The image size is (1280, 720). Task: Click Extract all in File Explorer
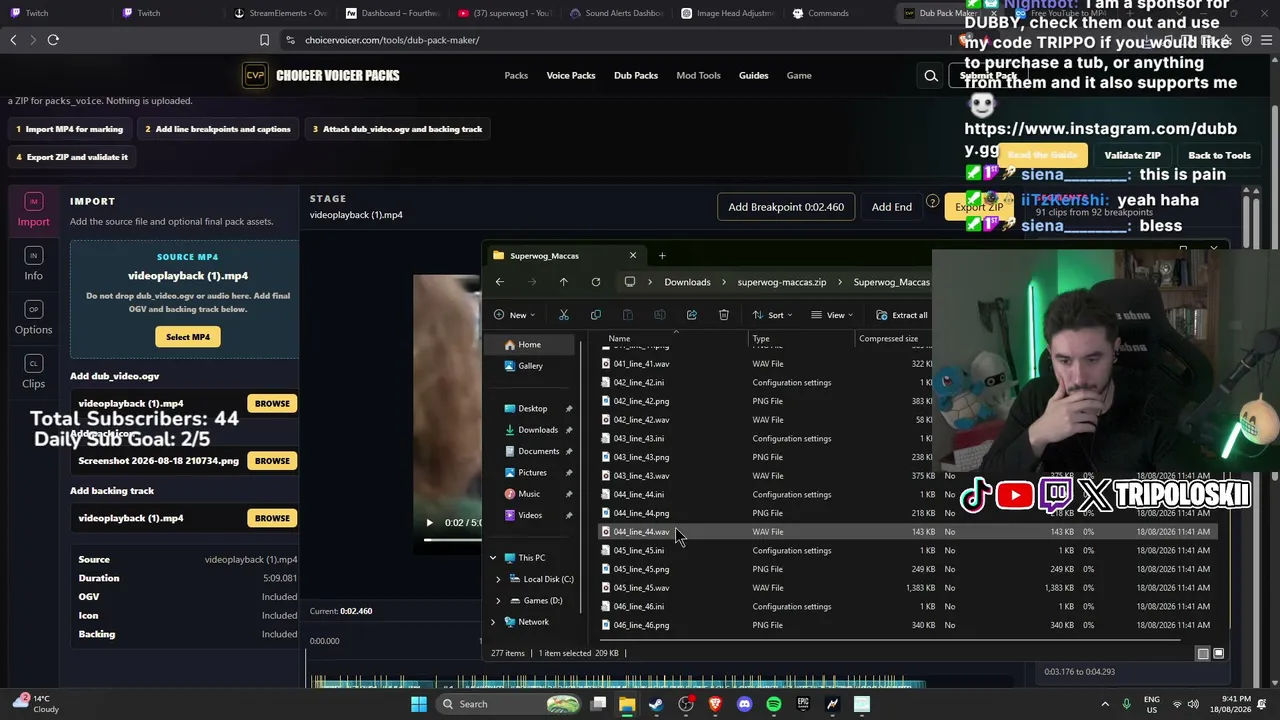[x=901, y=315]
